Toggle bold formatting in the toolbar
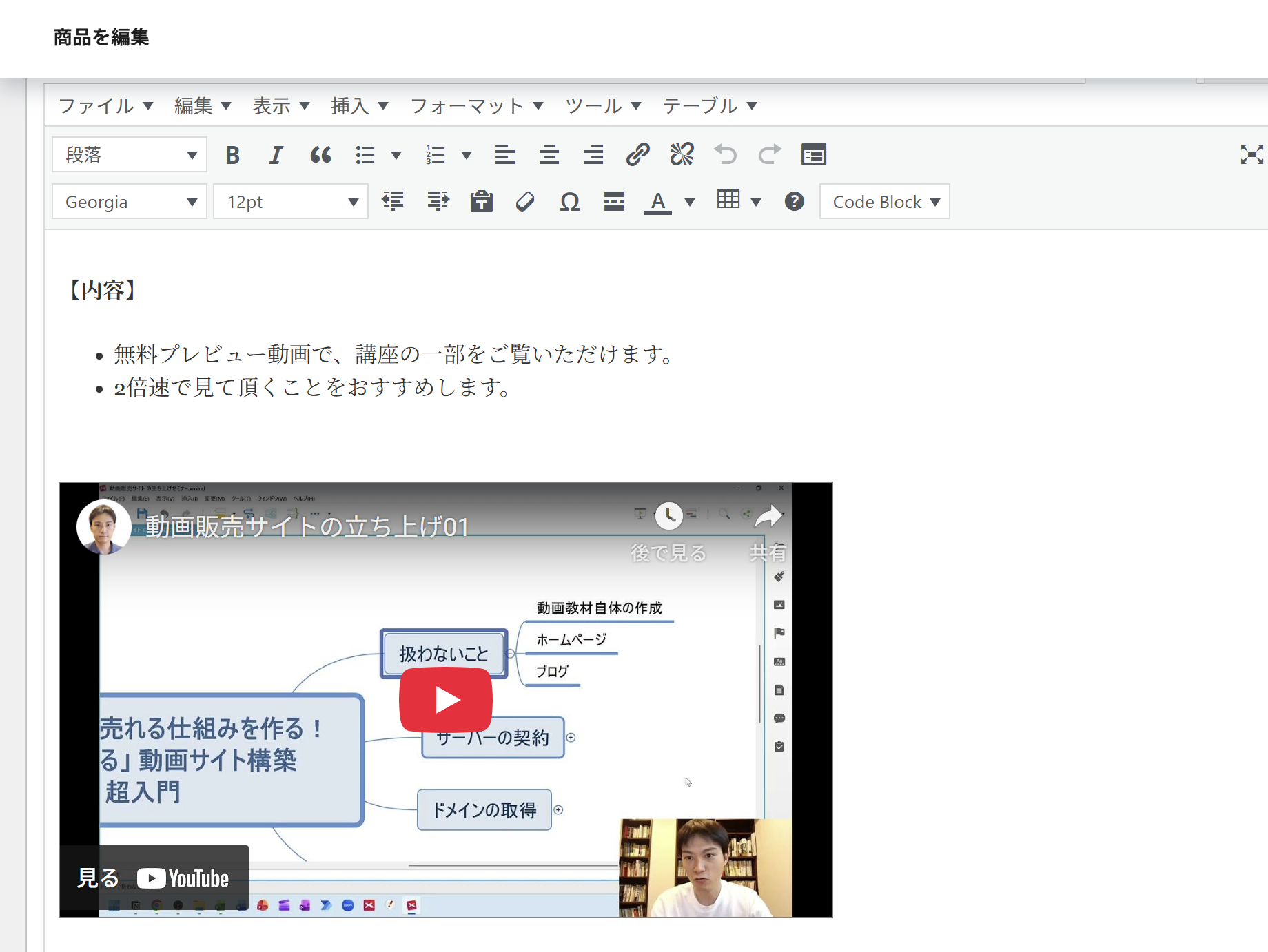The height and width of the screenshot is (952, 1268). [232, 155]
